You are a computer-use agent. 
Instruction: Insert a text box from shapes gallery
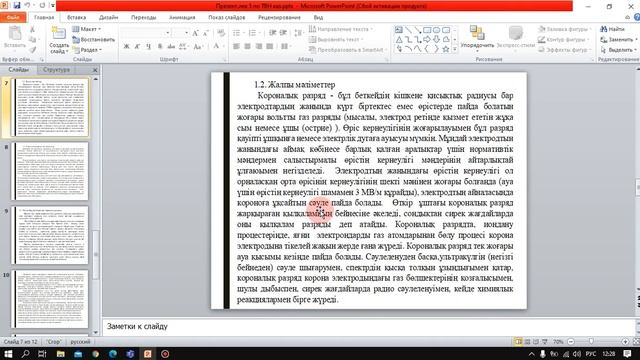point(399,30)
